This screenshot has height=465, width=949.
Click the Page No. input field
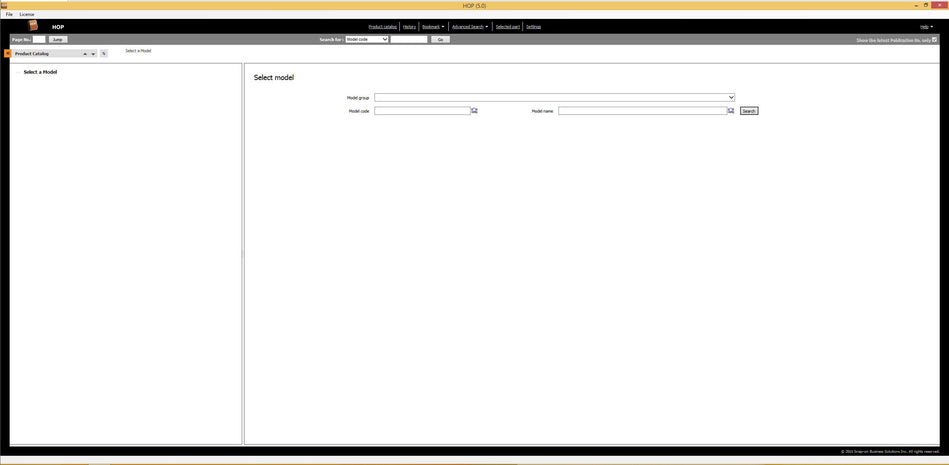(x=39, y=39)
